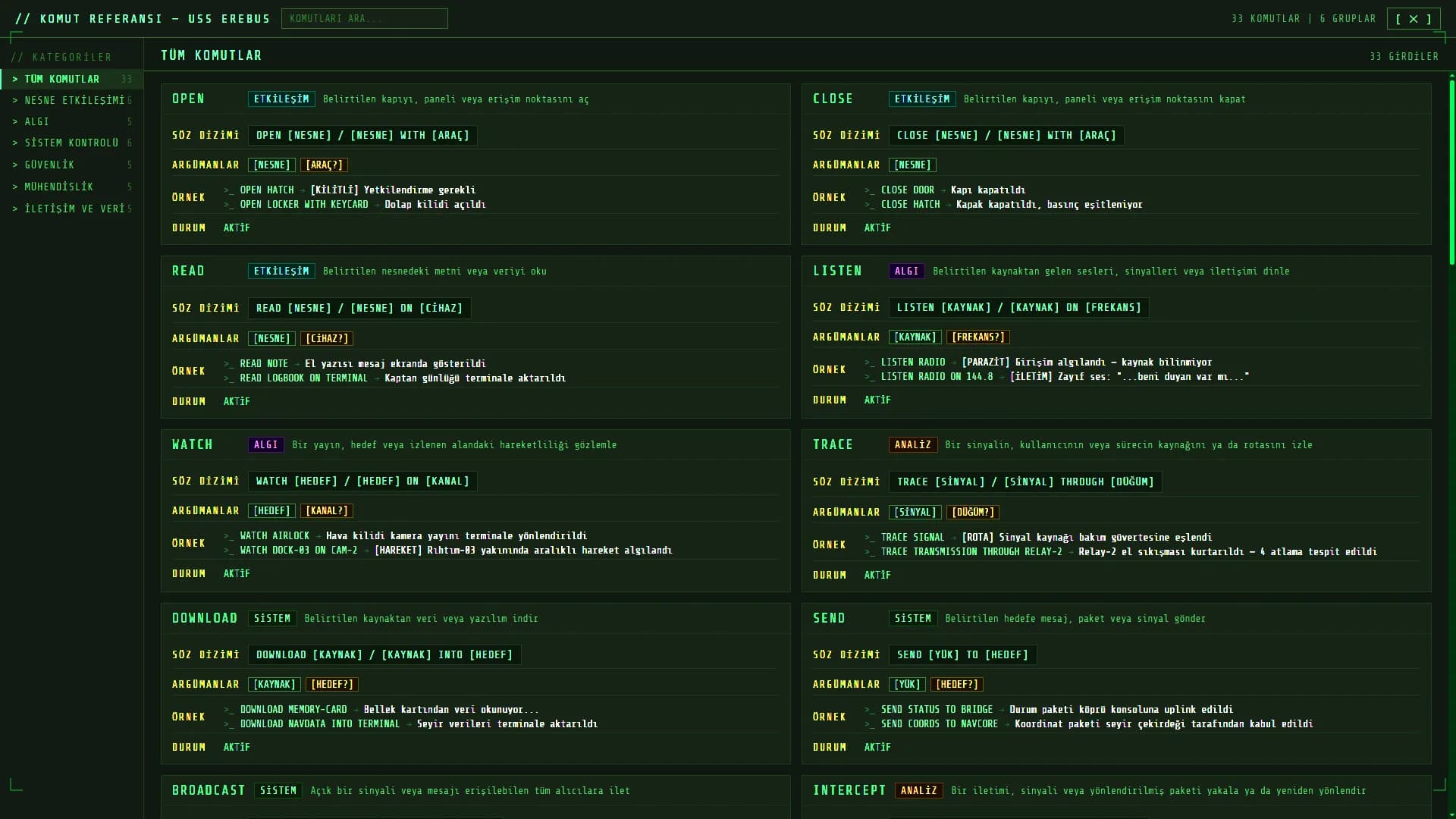Click the SEND command heading
The width and height of the screenshot is (1456, 819).
click(829, 618)
